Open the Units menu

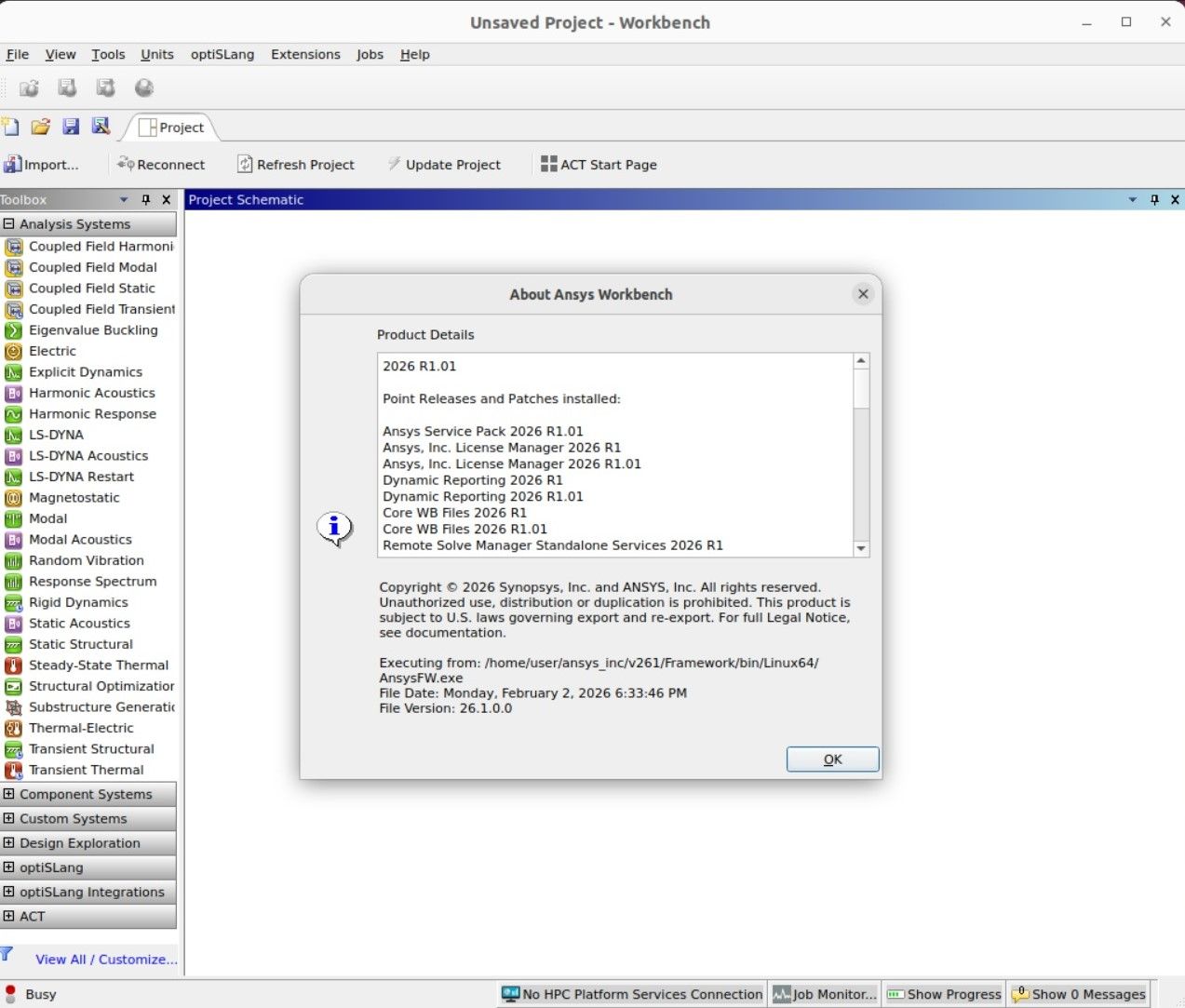(x=157, y=54)
